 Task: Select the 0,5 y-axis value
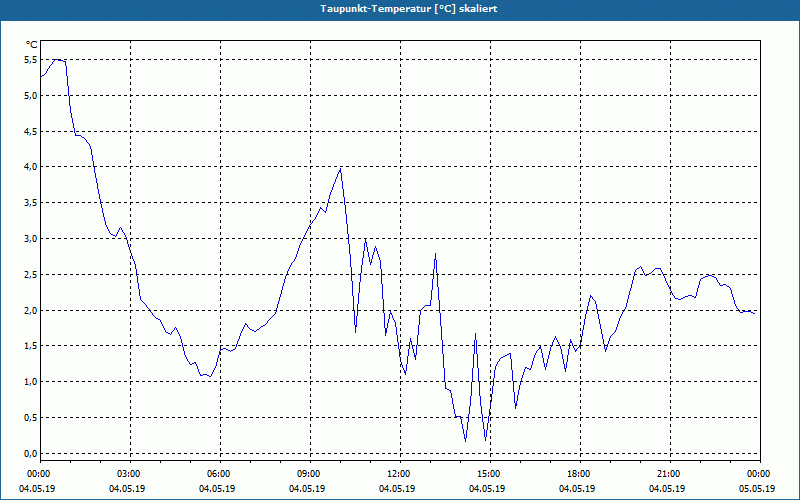[x=31, y=417]
